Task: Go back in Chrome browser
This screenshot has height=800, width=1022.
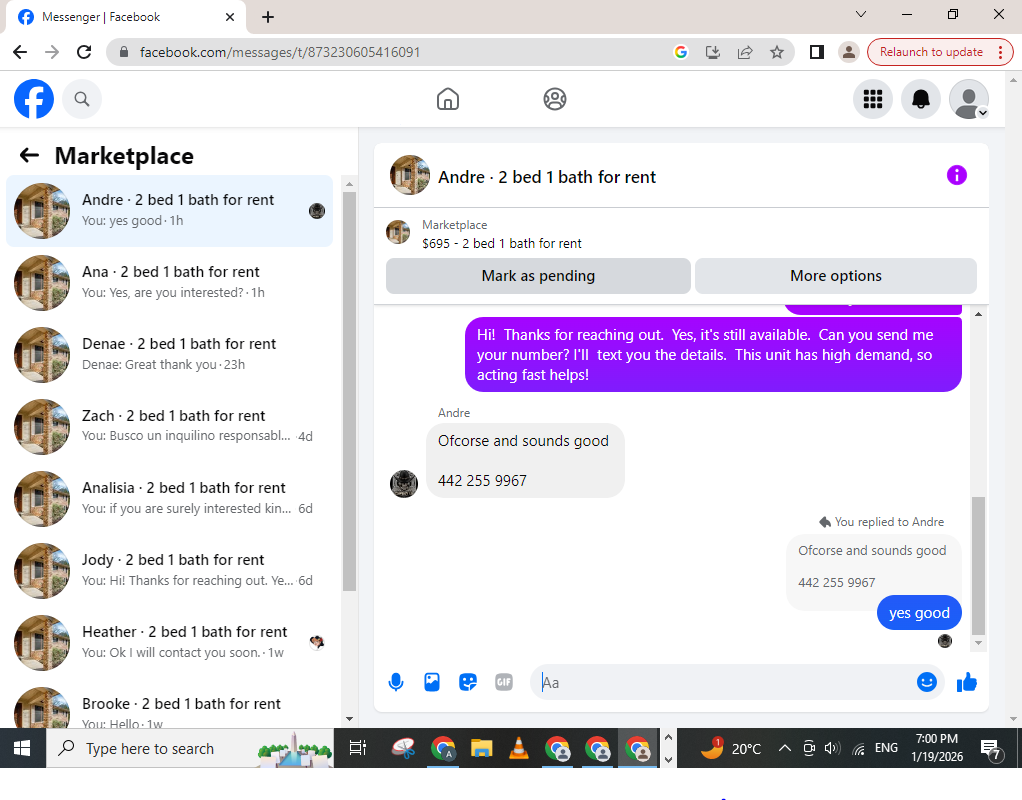Action: (x=20, y=52)
